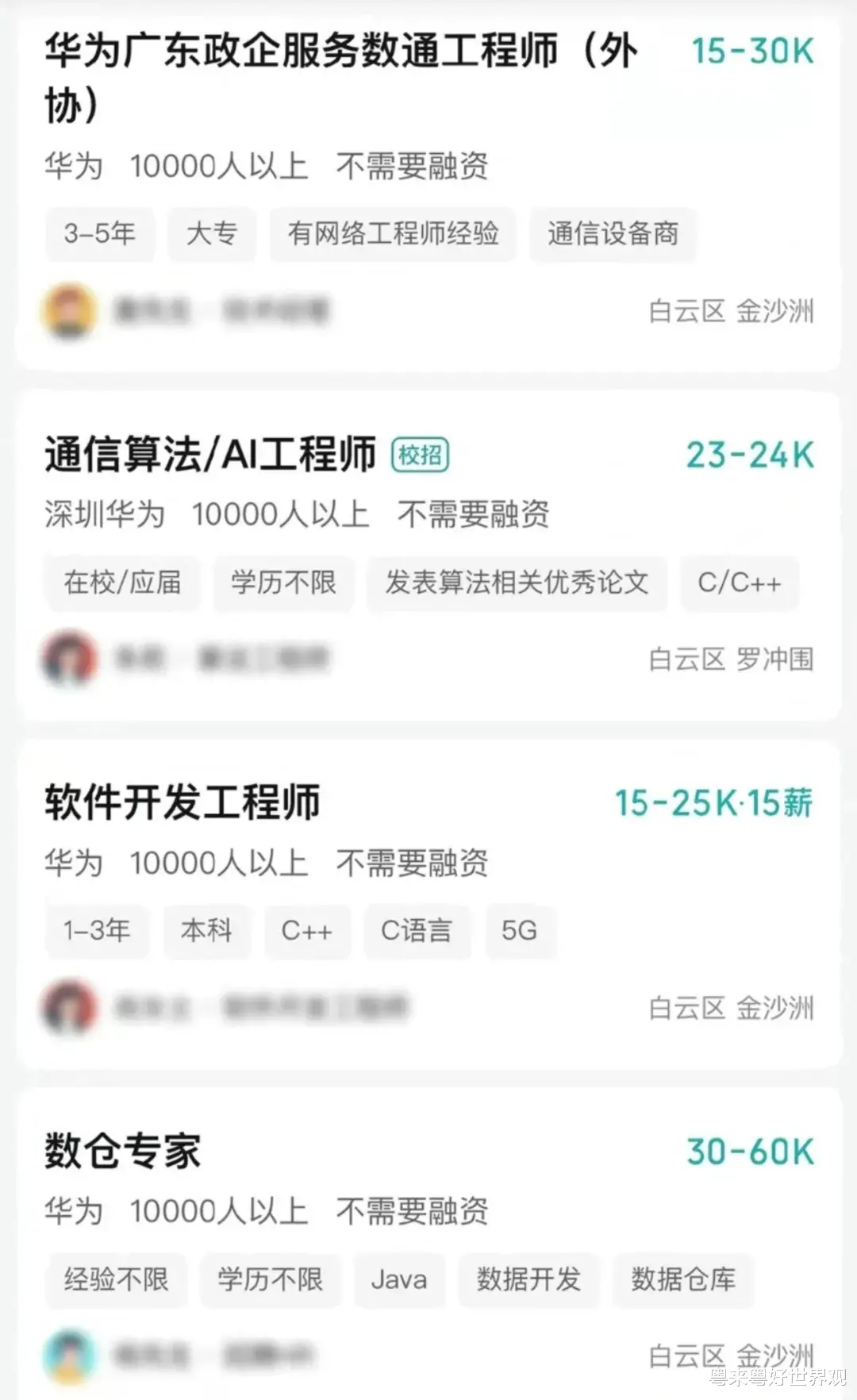Tap recruiter avatar in first Huawei listing
The width and height of the screenshot is (857, 1400).
[69, 310]
